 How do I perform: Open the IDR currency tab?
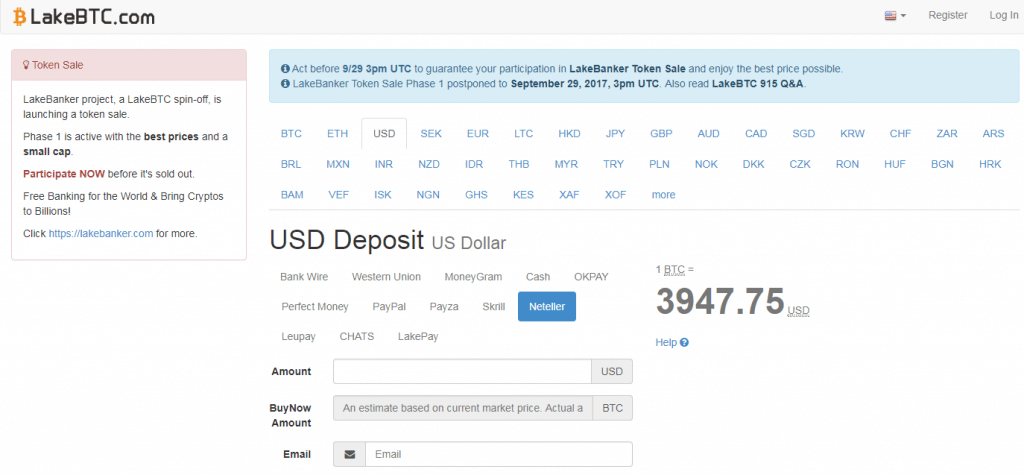474,164
